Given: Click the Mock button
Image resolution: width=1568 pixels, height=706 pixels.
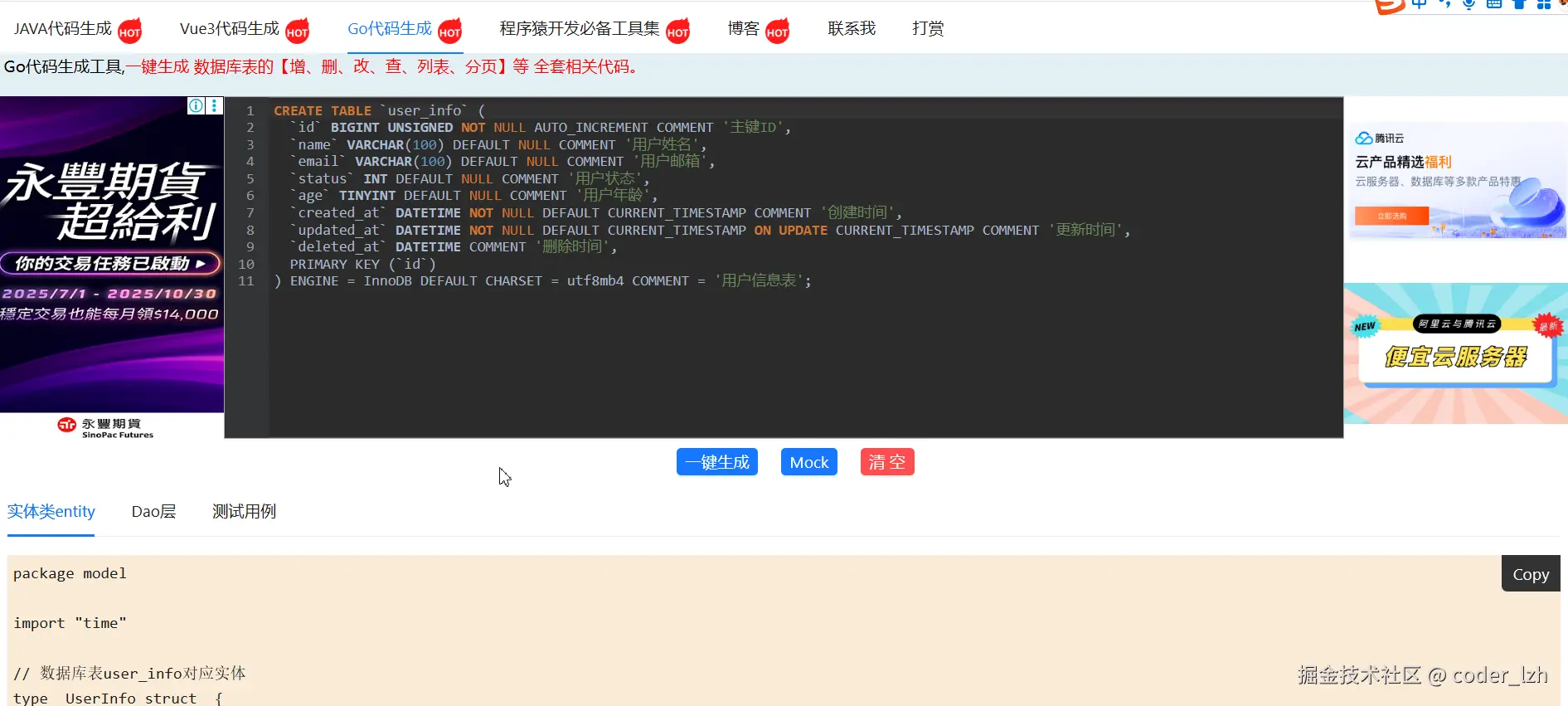Looking at the screenshot, I should click(x=809, y=462).
